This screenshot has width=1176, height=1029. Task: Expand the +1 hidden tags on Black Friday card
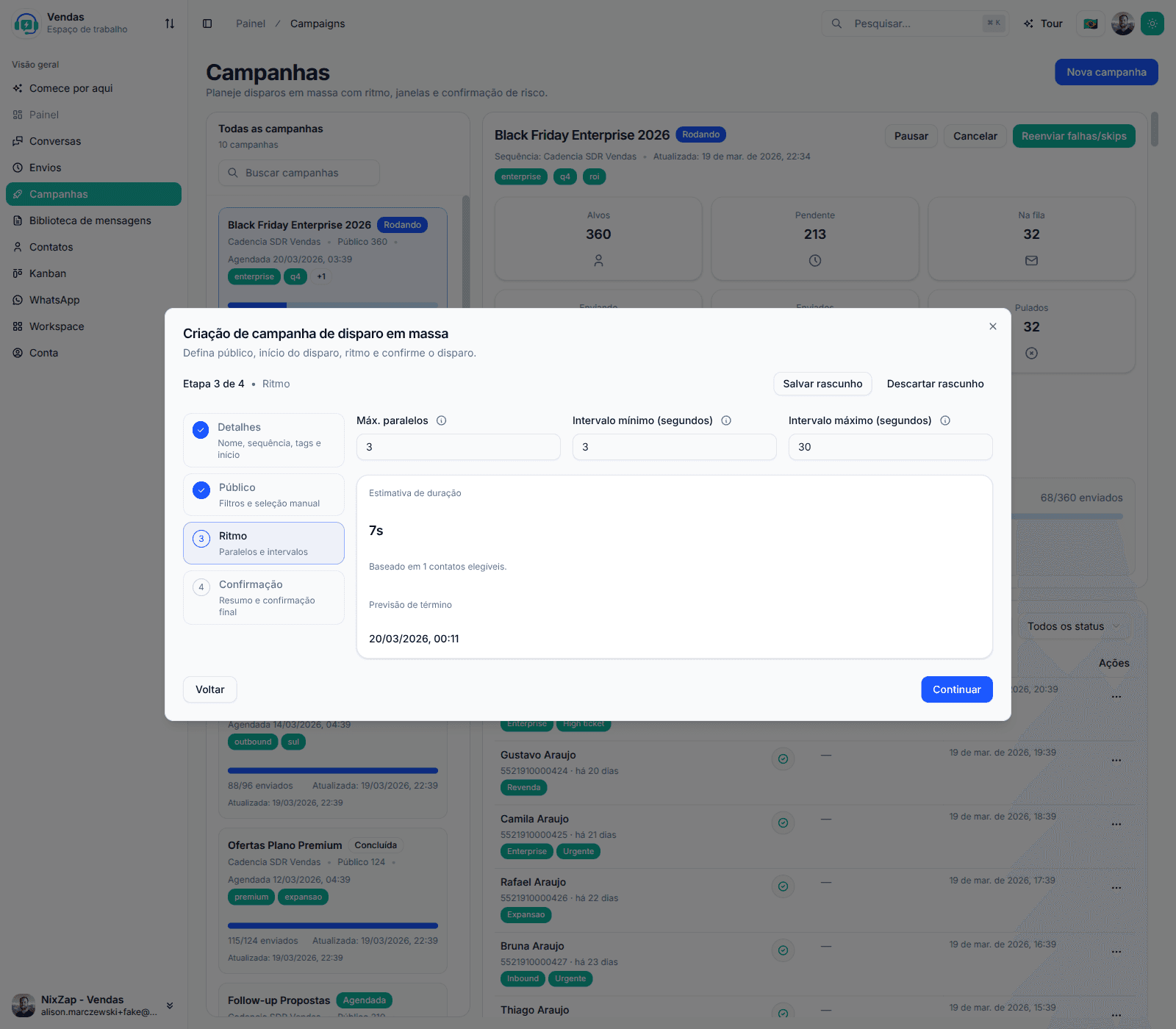[x=321, y=276]
